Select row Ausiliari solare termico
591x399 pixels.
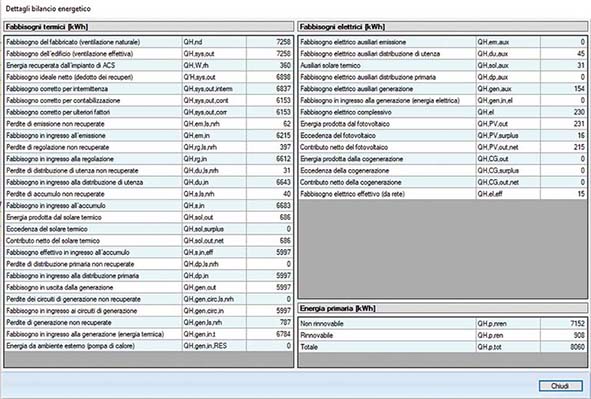point(442,65)
